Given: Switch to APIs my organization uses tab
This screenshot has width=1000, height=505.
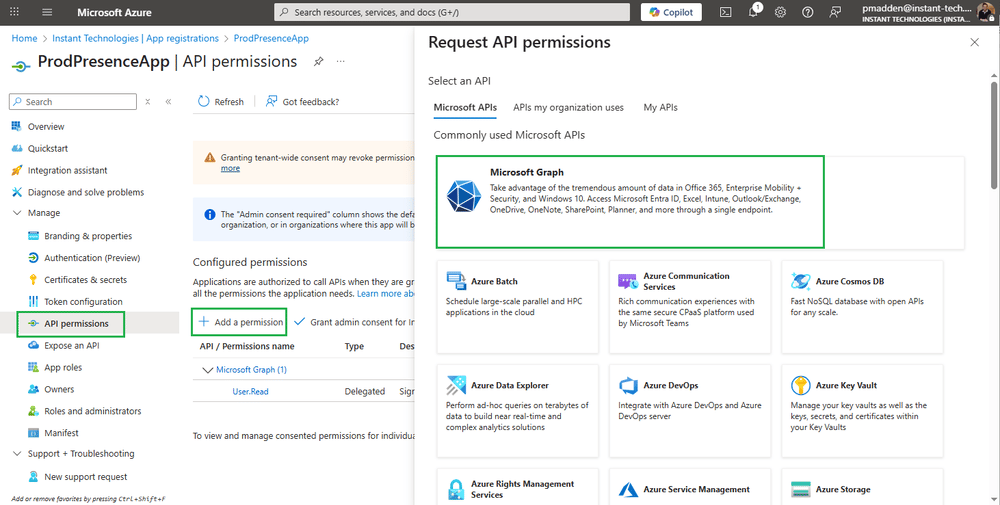Looking at the screenshot, I should pos(568,108).
